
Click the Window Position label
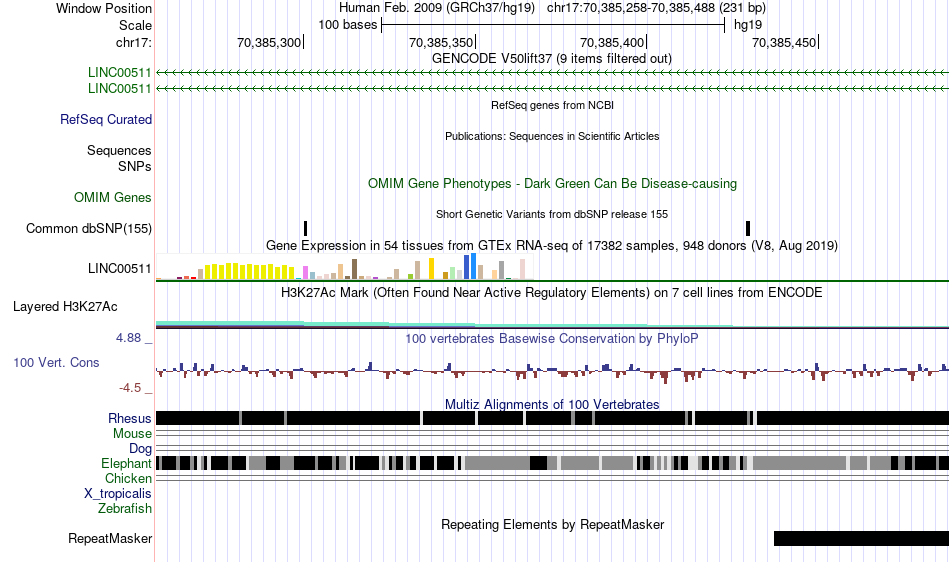click(x=104, y=8)
